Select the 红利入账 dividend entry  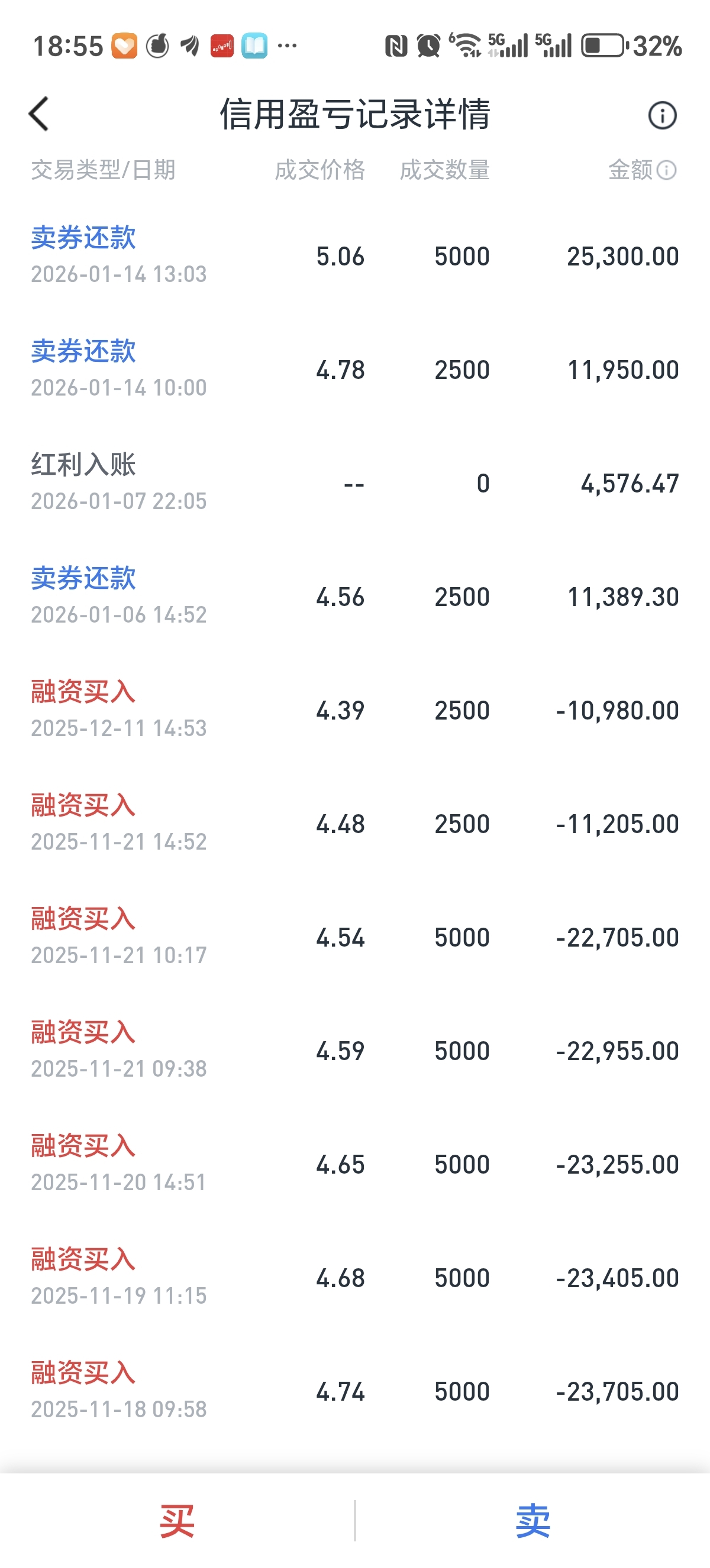pos(355,482)
